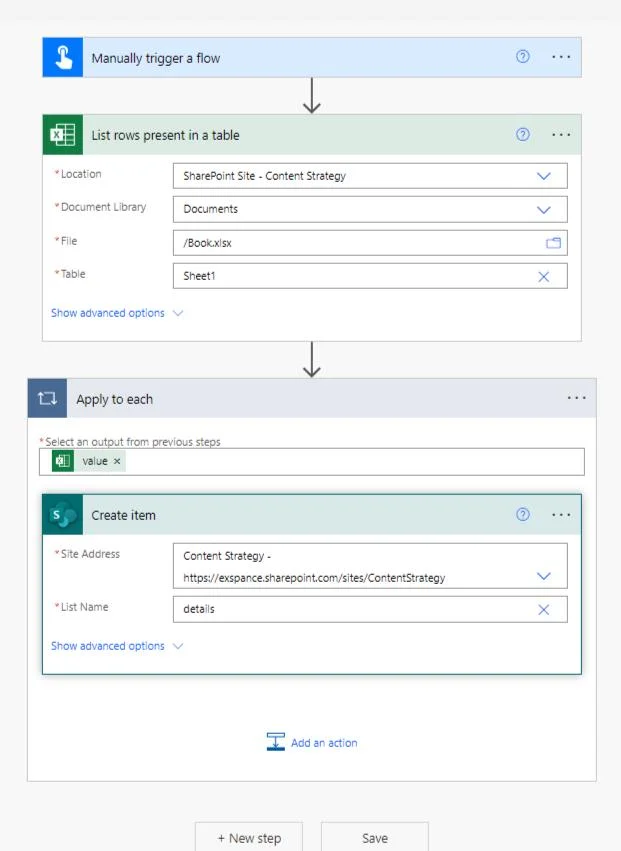The image size is (621, 851).
Task: Click the Apply to each loop icon
Action: 47,398
